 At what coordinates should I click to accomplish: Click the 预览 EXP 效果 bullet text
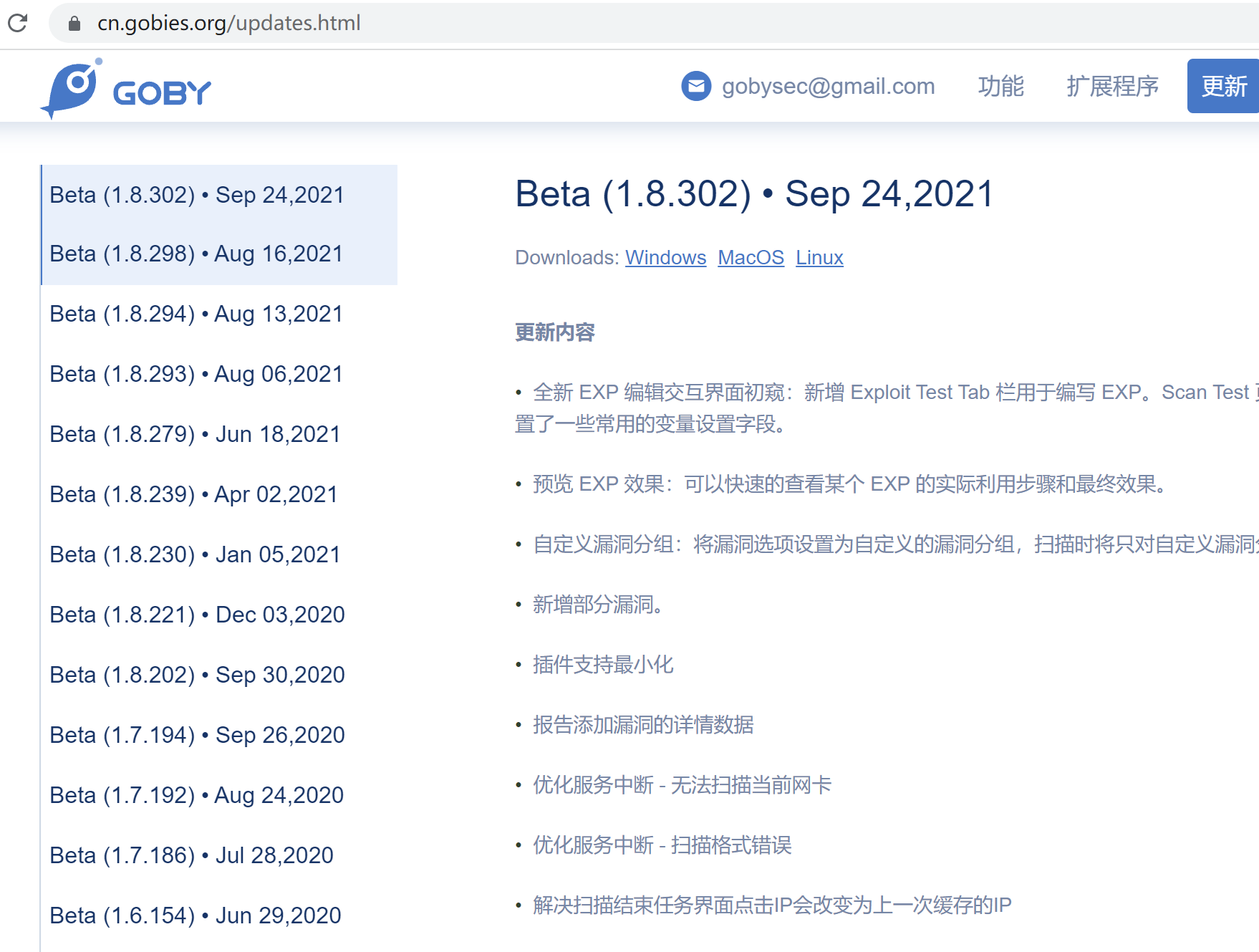(849, 484)
